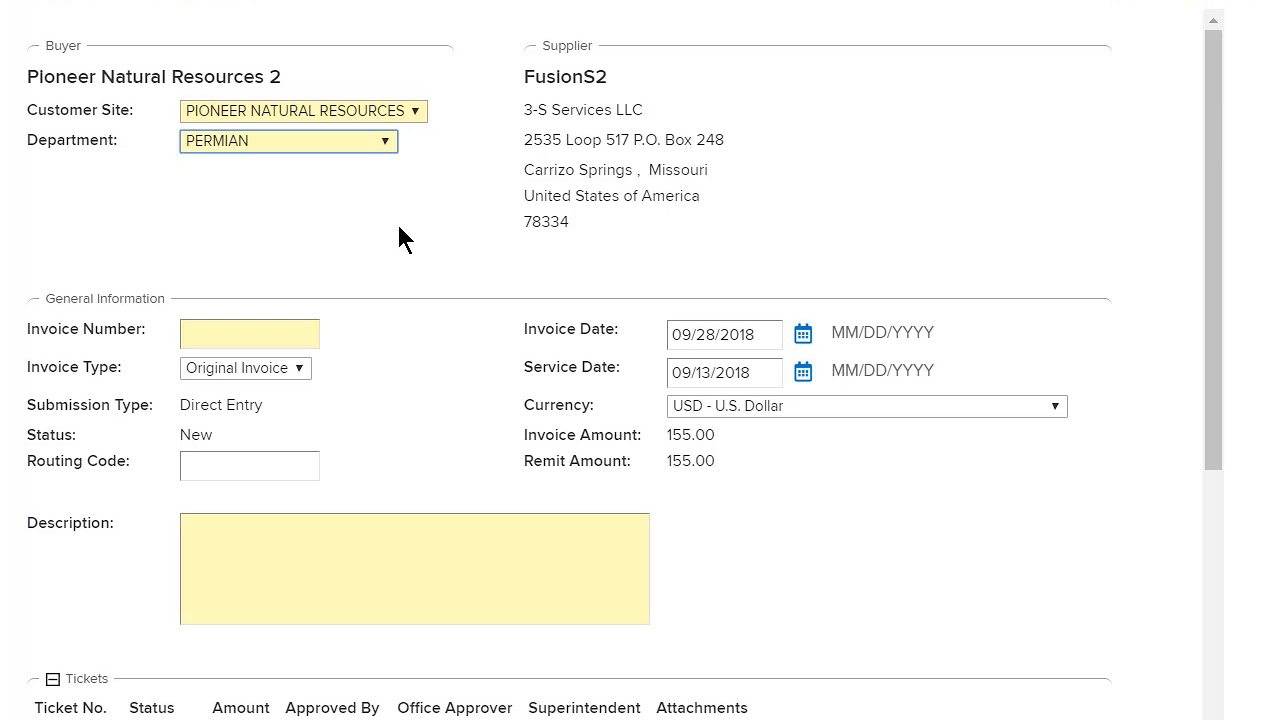Click the Amount column header
Screen dimensions: 1280x720
[x=241, y=708]
